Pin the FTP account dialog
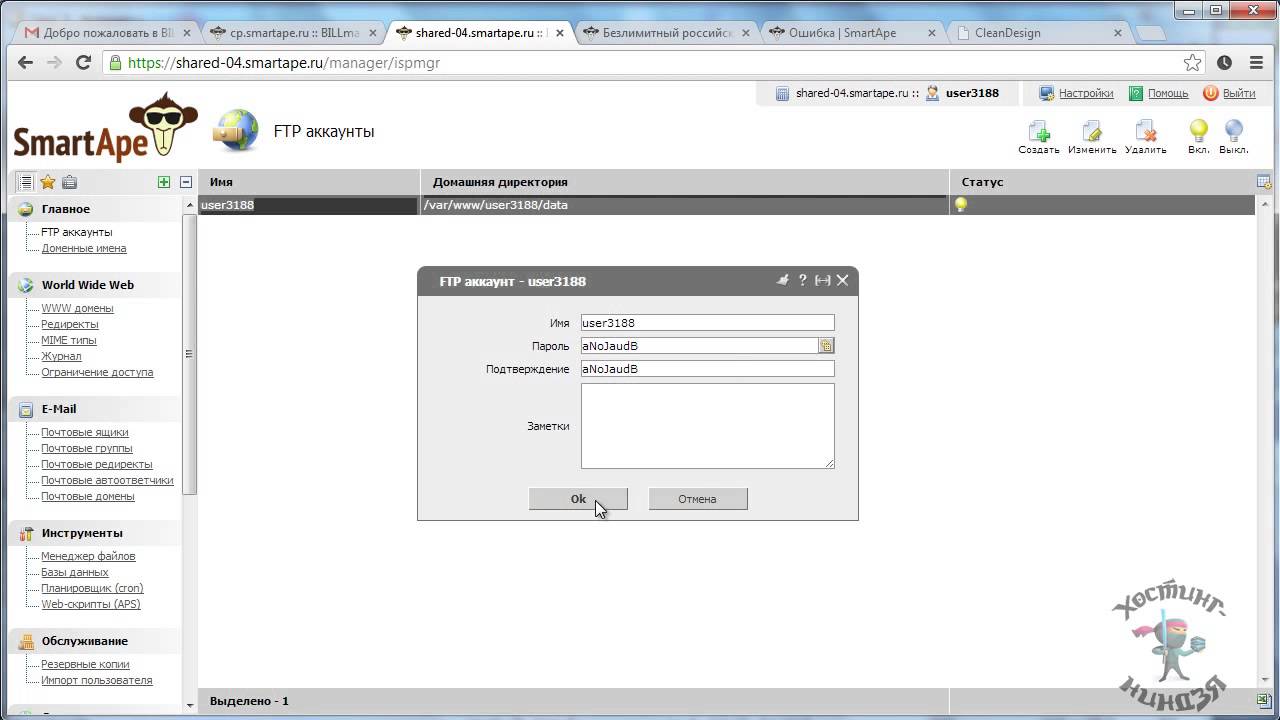The width and height of the screenshot is (1280, 720). point(783,281)
